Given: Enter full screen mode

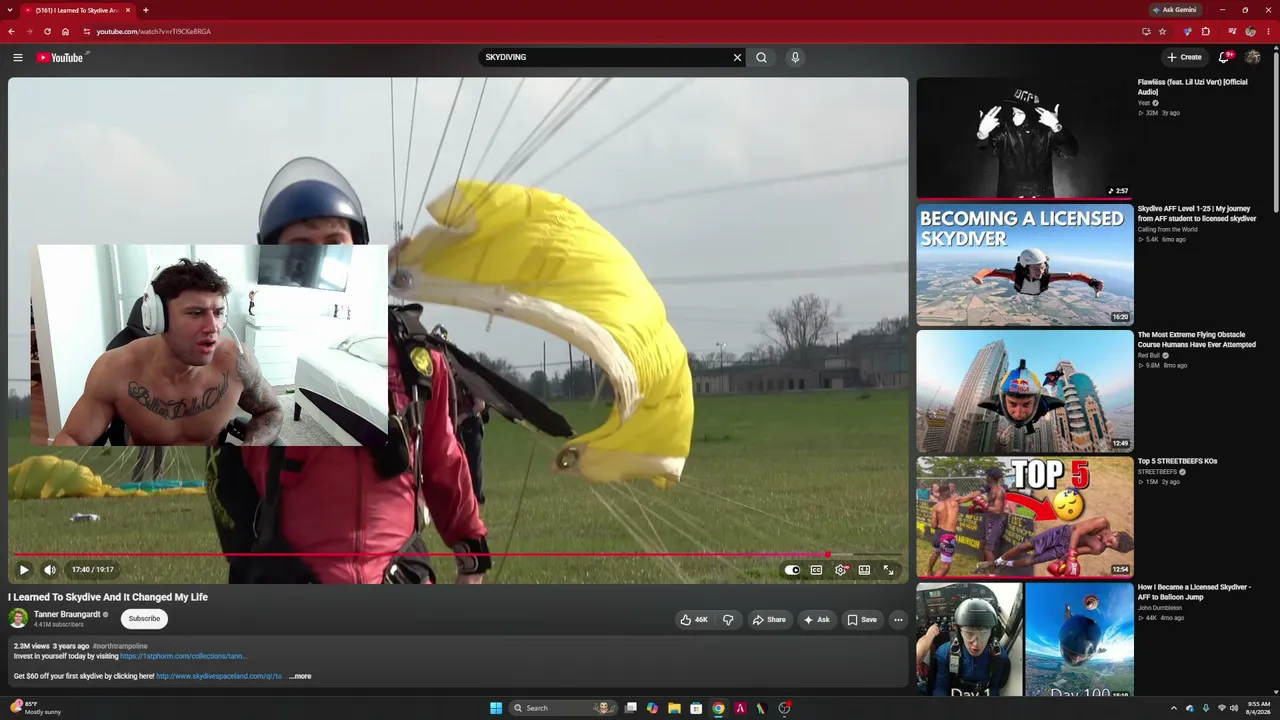Looking at the screenshot, I should click(x=888, y=570).
